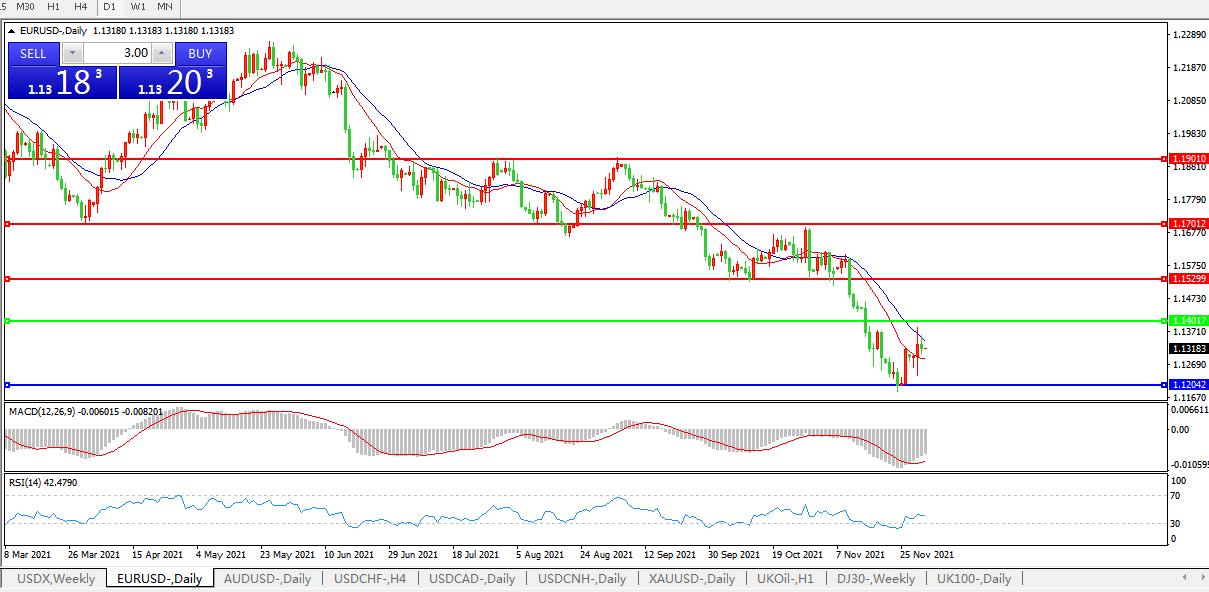Select the blue 1.12042 line's left handle

[x=7, y=385]
